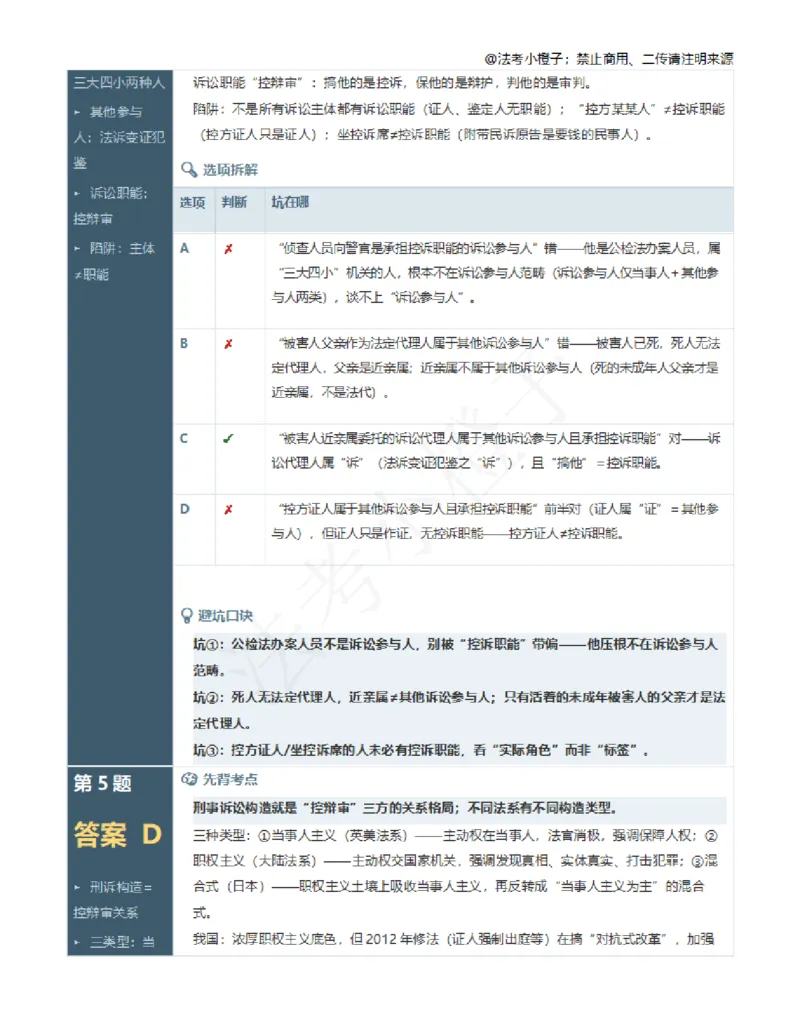The height and width of the screenshot is (1035, 800).
Task: Click the sidebar title 三大四小两种人
Action: (x=119, y=83)
